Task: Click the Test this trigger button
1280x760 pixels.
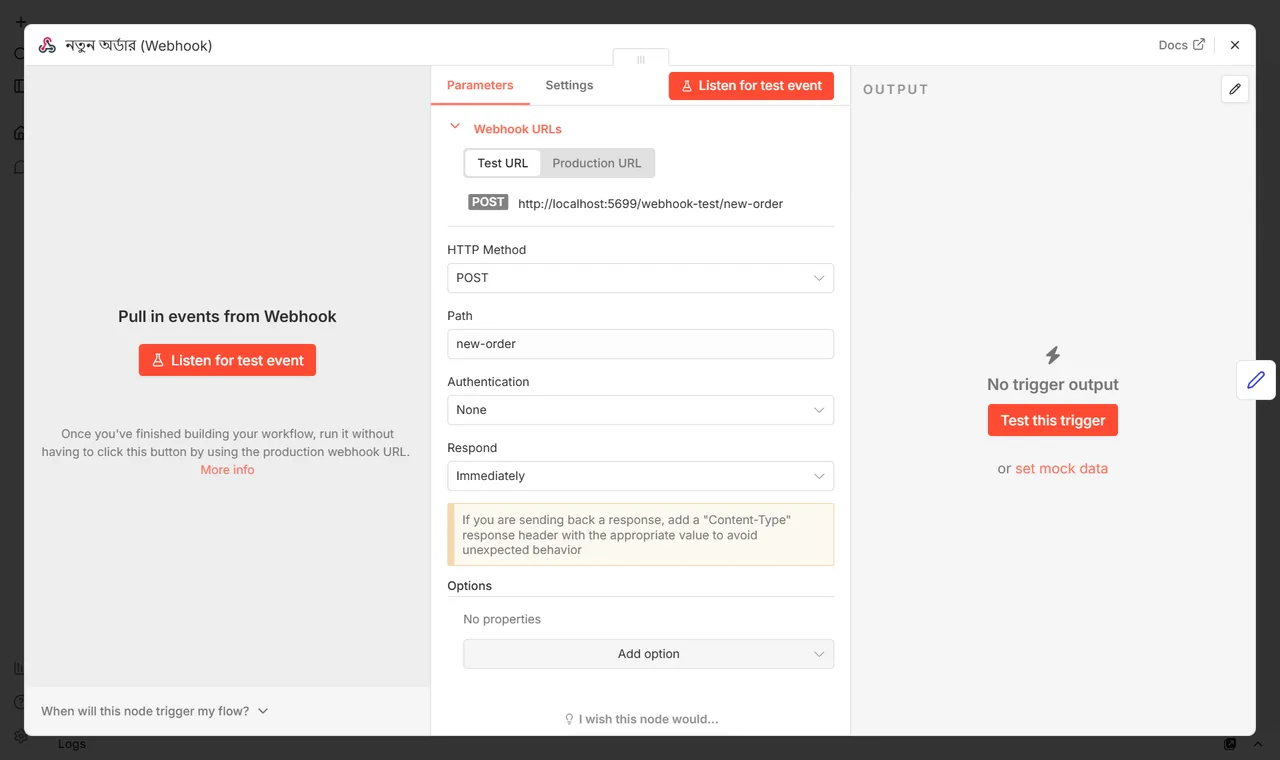Action: (x=1053, y=420)
